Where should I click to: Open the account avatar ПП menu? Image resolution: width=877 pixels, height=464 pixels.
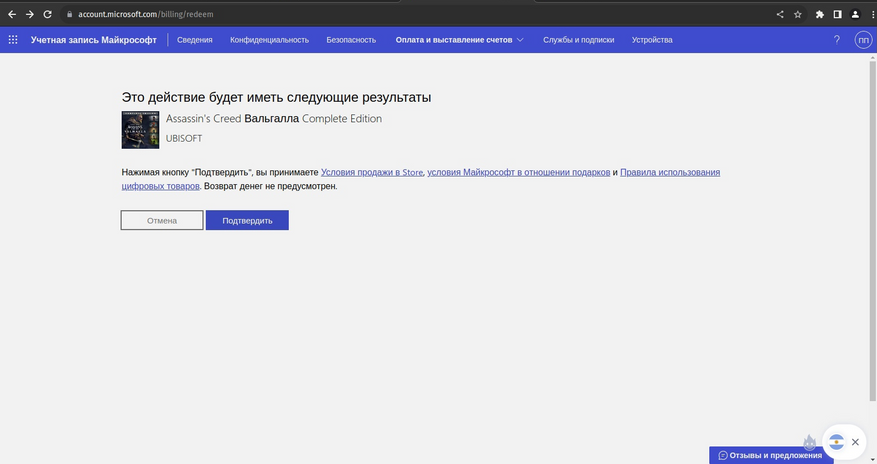point(863,40)
